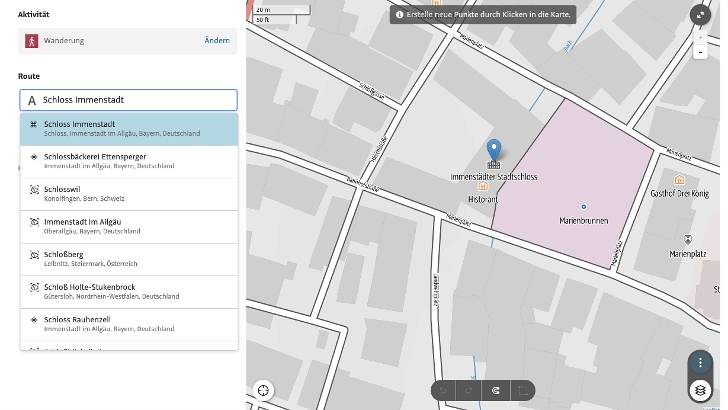The image size is (728, 410).
Task: Click the undo arrow in bottom toolbar
Action: pos(445,390)
